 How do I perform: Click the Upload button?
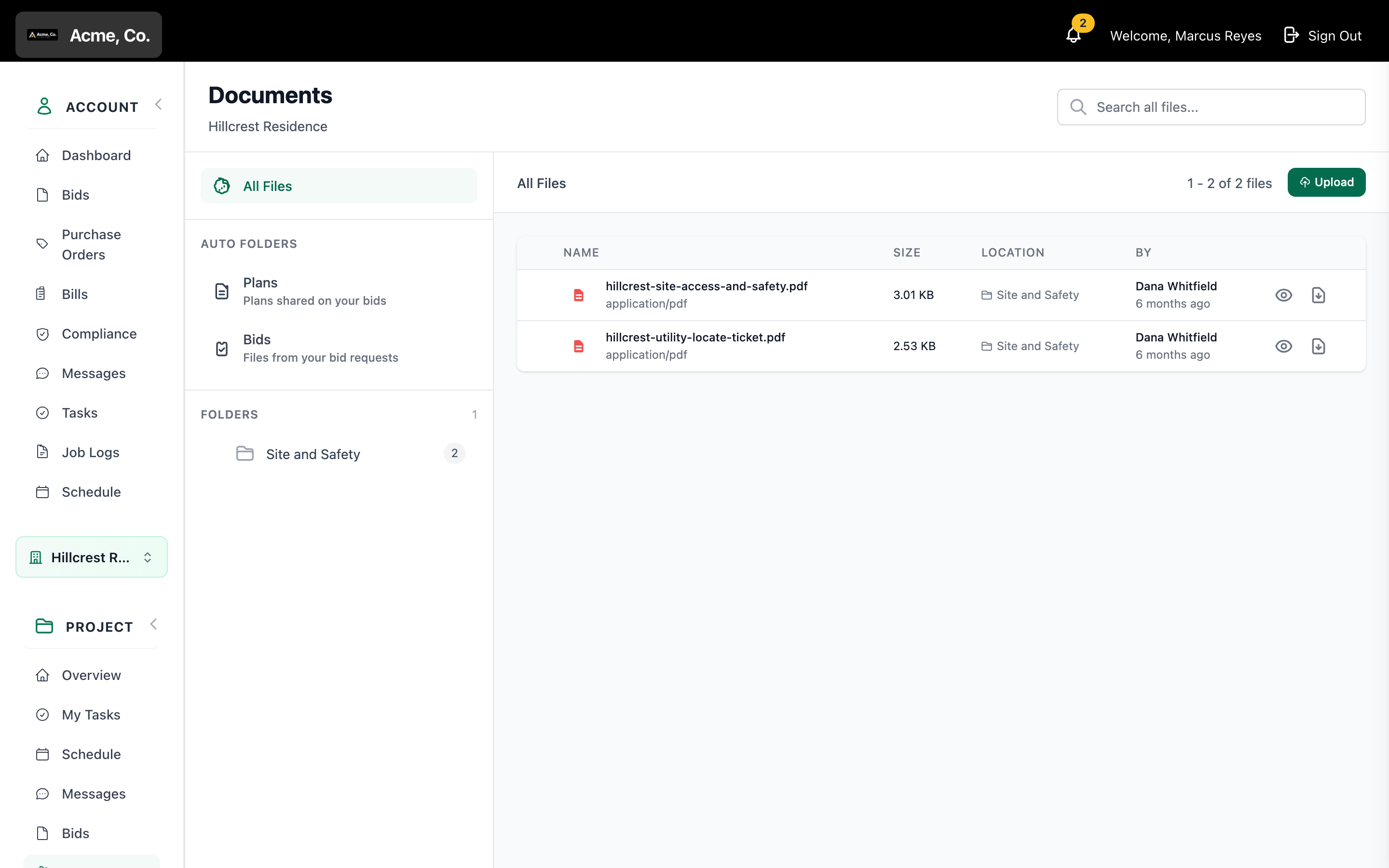coord(1326,182)
